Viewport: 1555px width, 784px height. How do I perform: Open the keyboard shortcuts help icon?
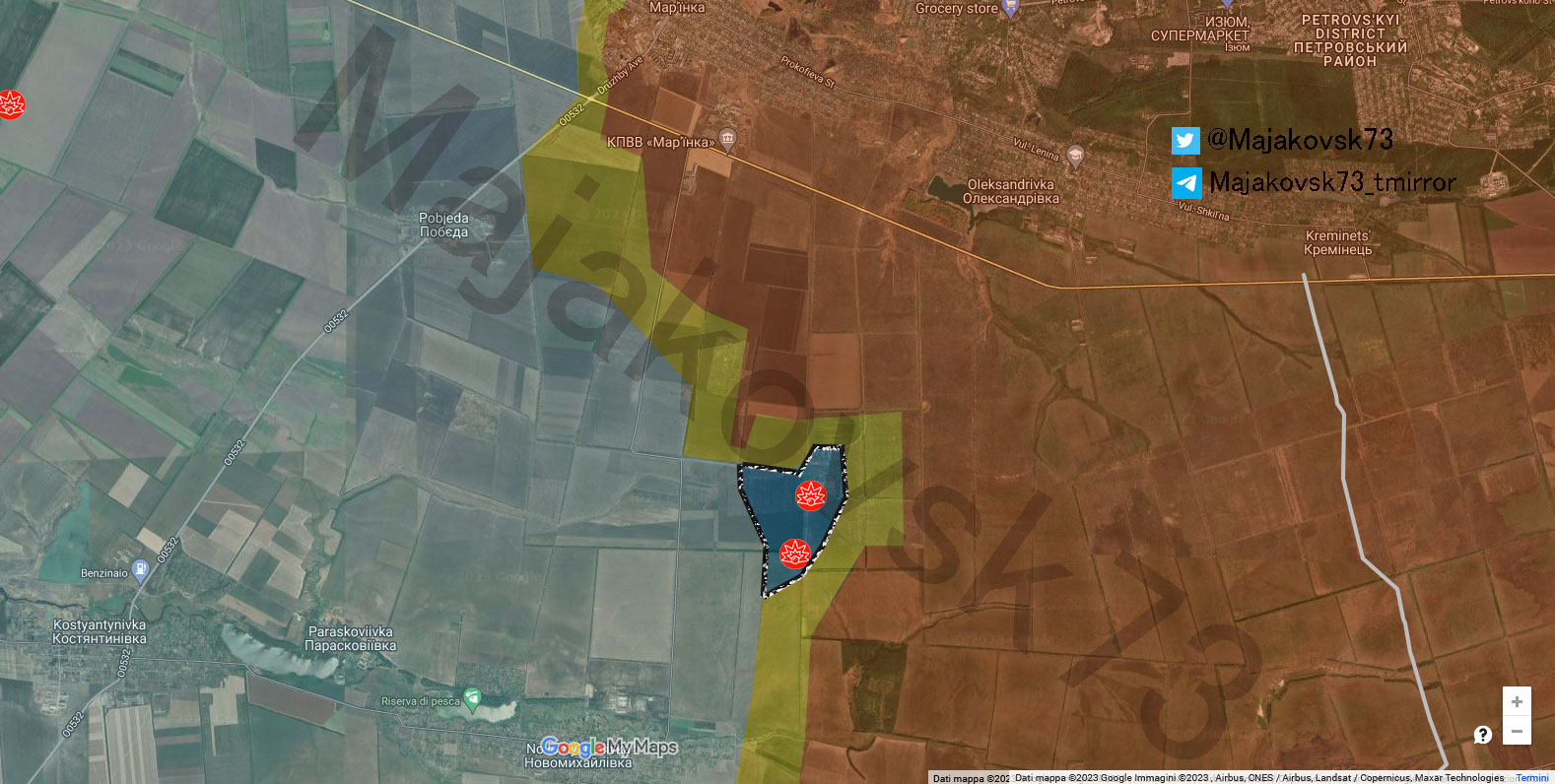click(x=1483, y=734)
